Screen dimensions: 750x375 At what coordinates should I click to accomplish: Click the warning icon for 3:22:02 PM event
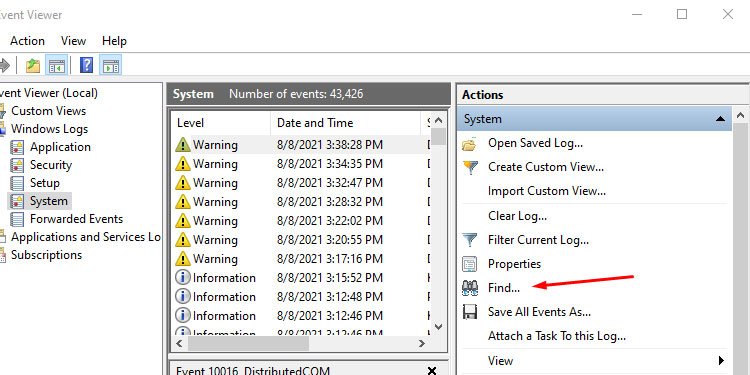click(x=183, y=221)
